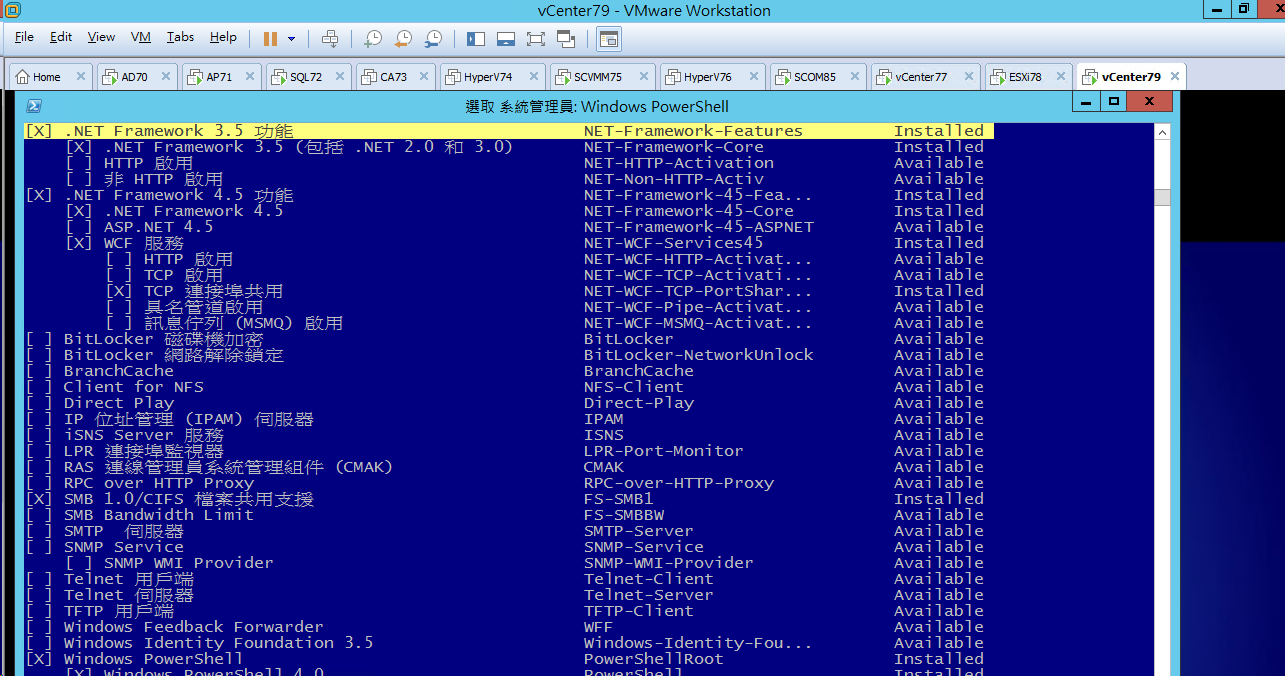Viewport: 1285px width, 676px height.
Task: Take a snapshot of the VM
Action: coord(372,39)
